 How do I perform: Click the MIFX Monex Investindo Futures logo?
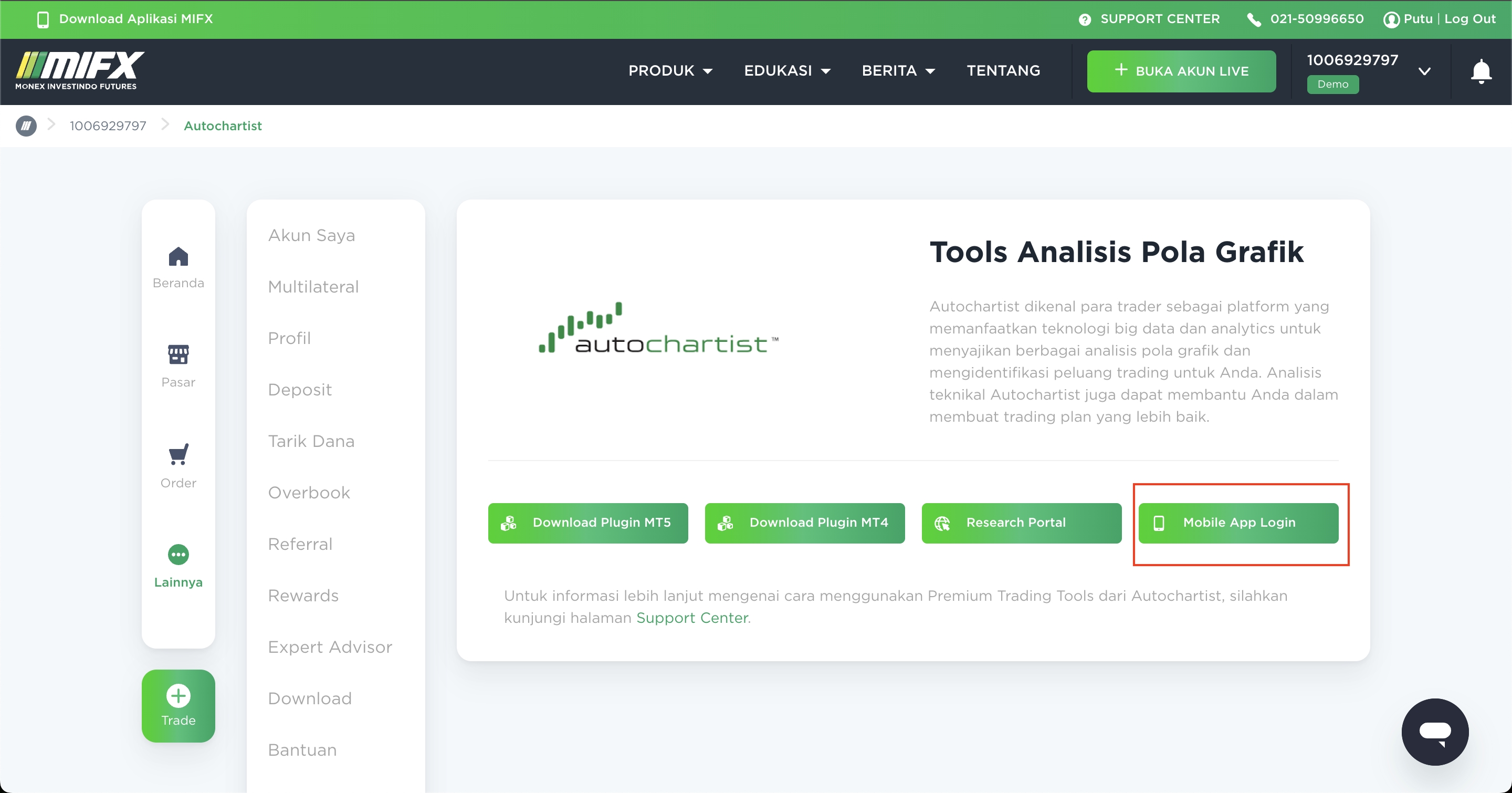80,71
